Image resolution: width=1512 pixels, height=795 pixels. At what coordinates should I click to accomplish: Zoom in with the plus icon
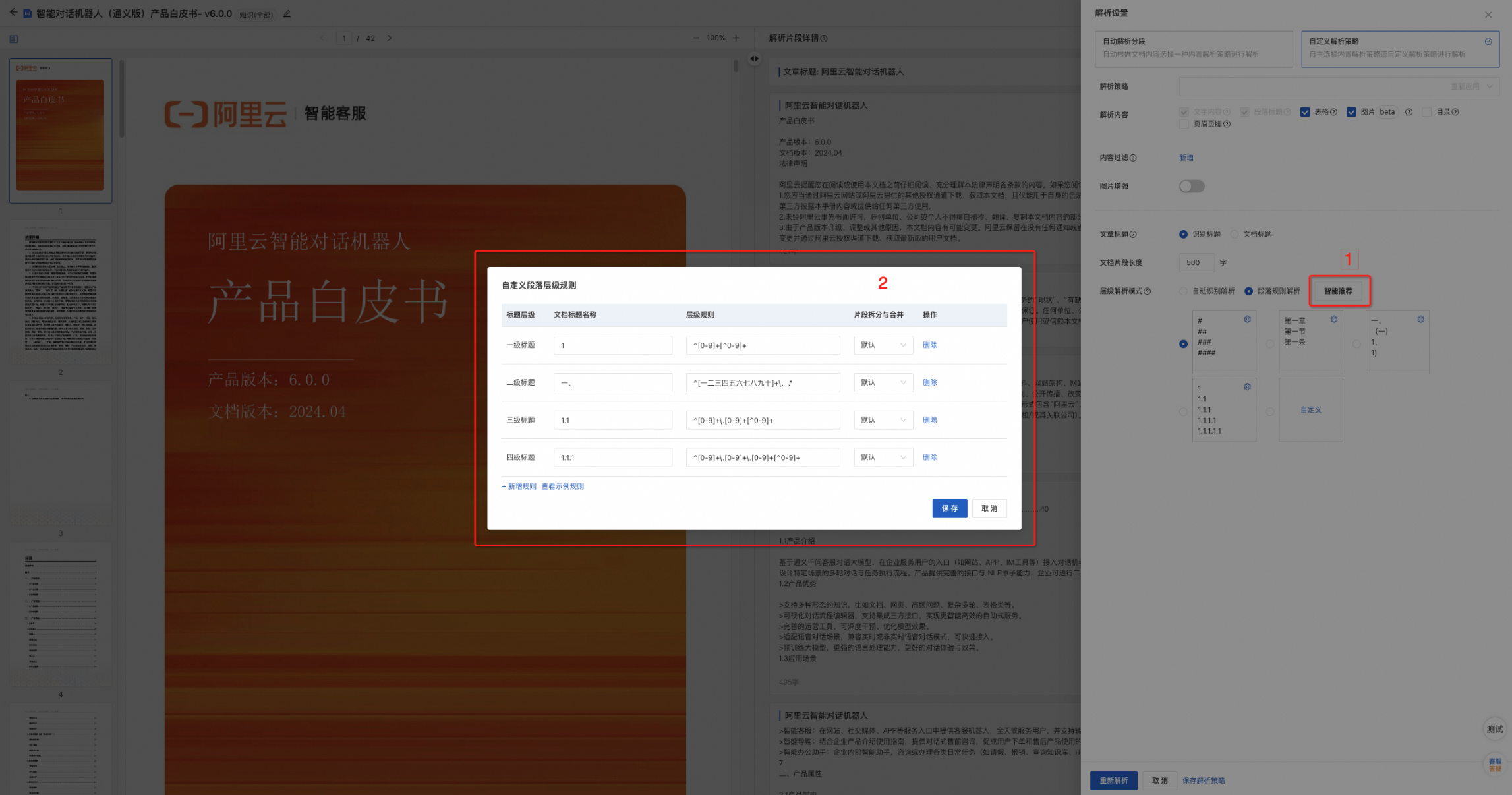click(736, 38)
